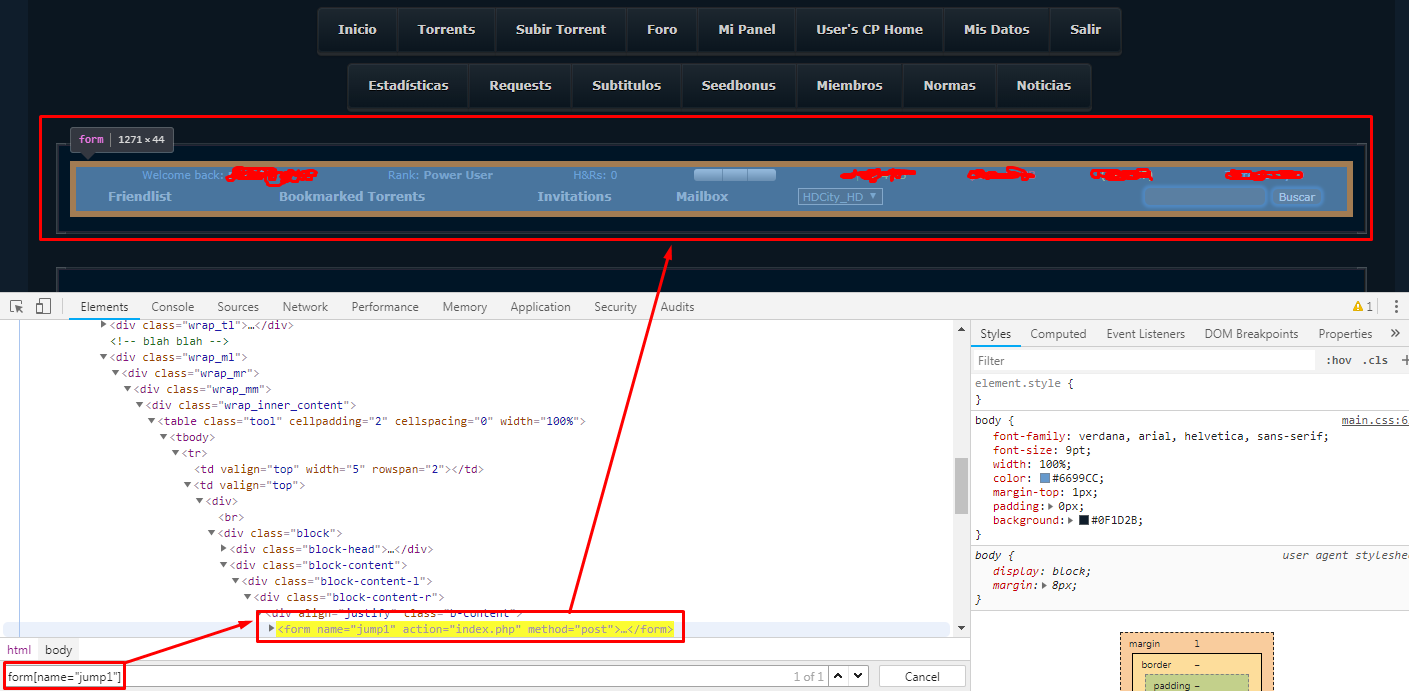This screenshot has width=1409, height=691.
Task: Open the Normas page
Action: [x=949, y=86]
